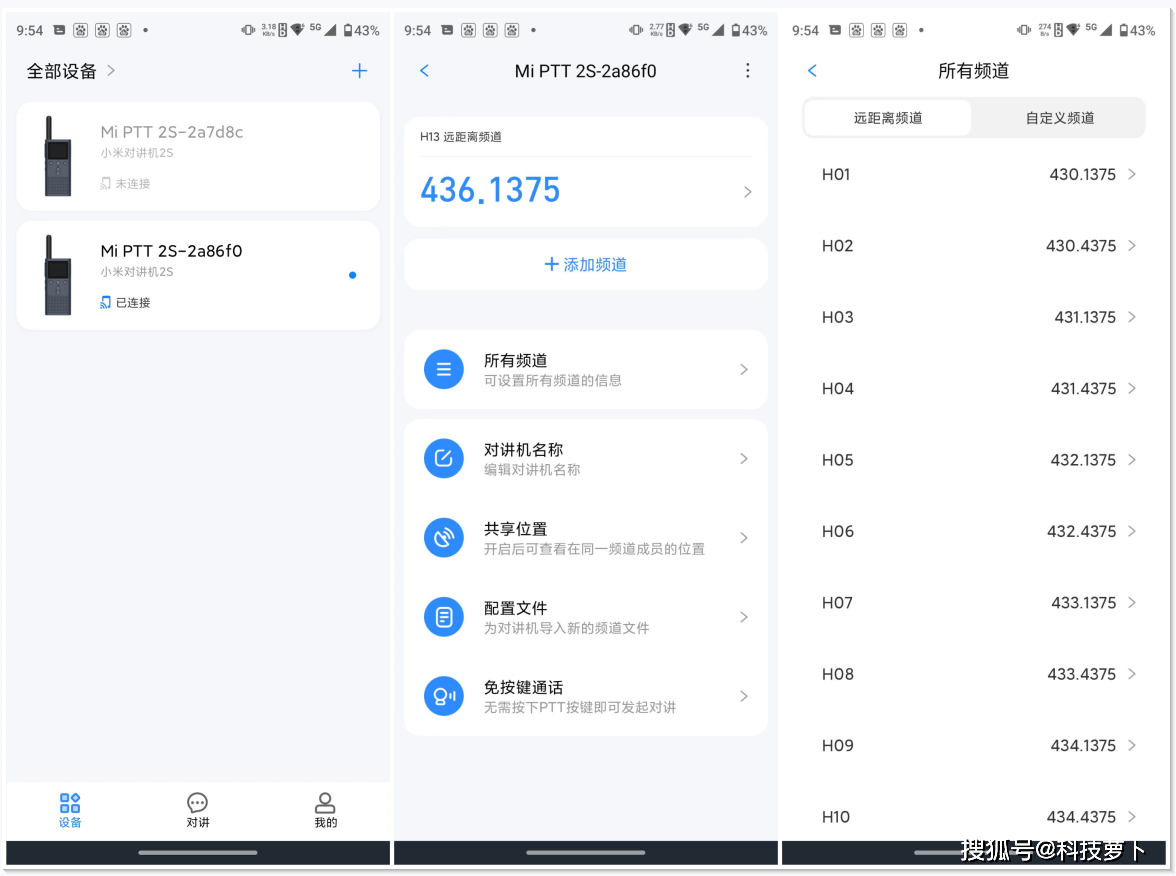
Task: Tap the plus icon to add device
Action: (359, 70)
